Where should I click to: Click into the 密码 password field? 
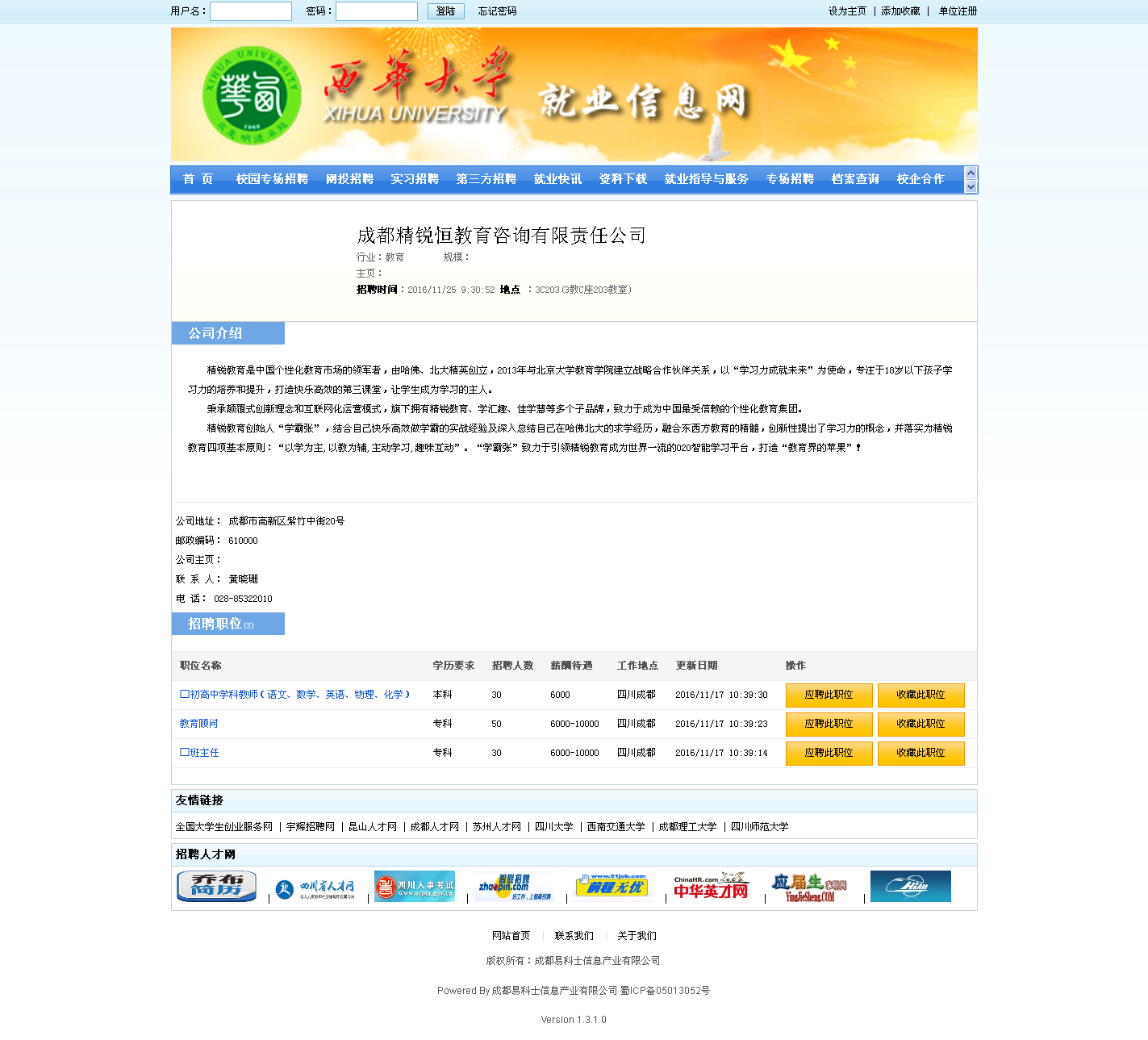[377, 11]
